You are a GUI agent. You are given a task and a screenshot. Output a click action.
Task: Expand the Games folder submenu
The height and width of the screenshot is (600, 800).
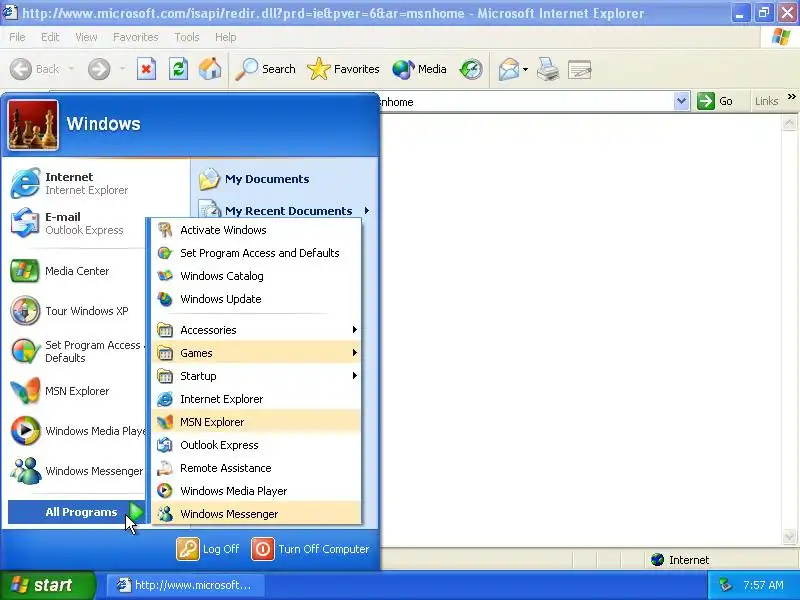(257, 353)
